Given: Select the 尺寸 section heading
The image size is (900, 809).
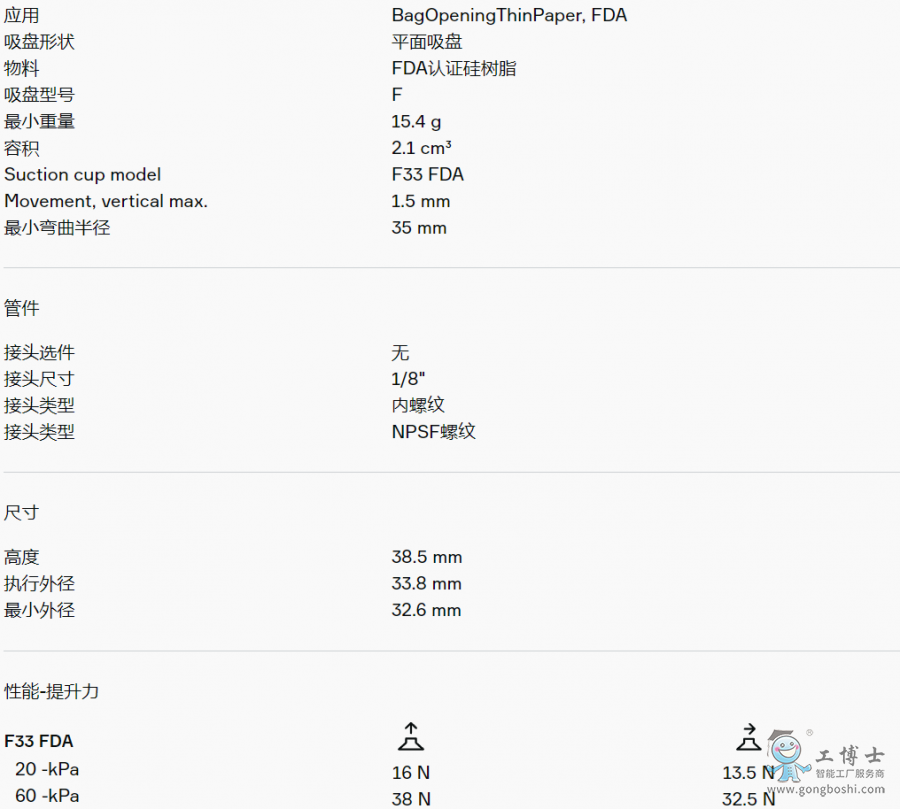Looking at the screenshot, I should (22, 512).
